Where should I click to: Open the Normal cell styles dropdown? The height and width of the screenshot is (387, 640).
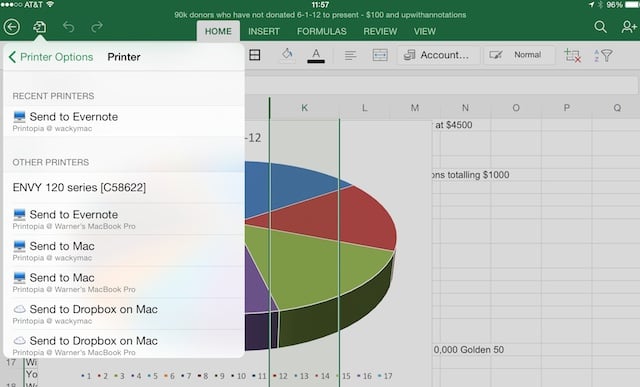(519, 55)
